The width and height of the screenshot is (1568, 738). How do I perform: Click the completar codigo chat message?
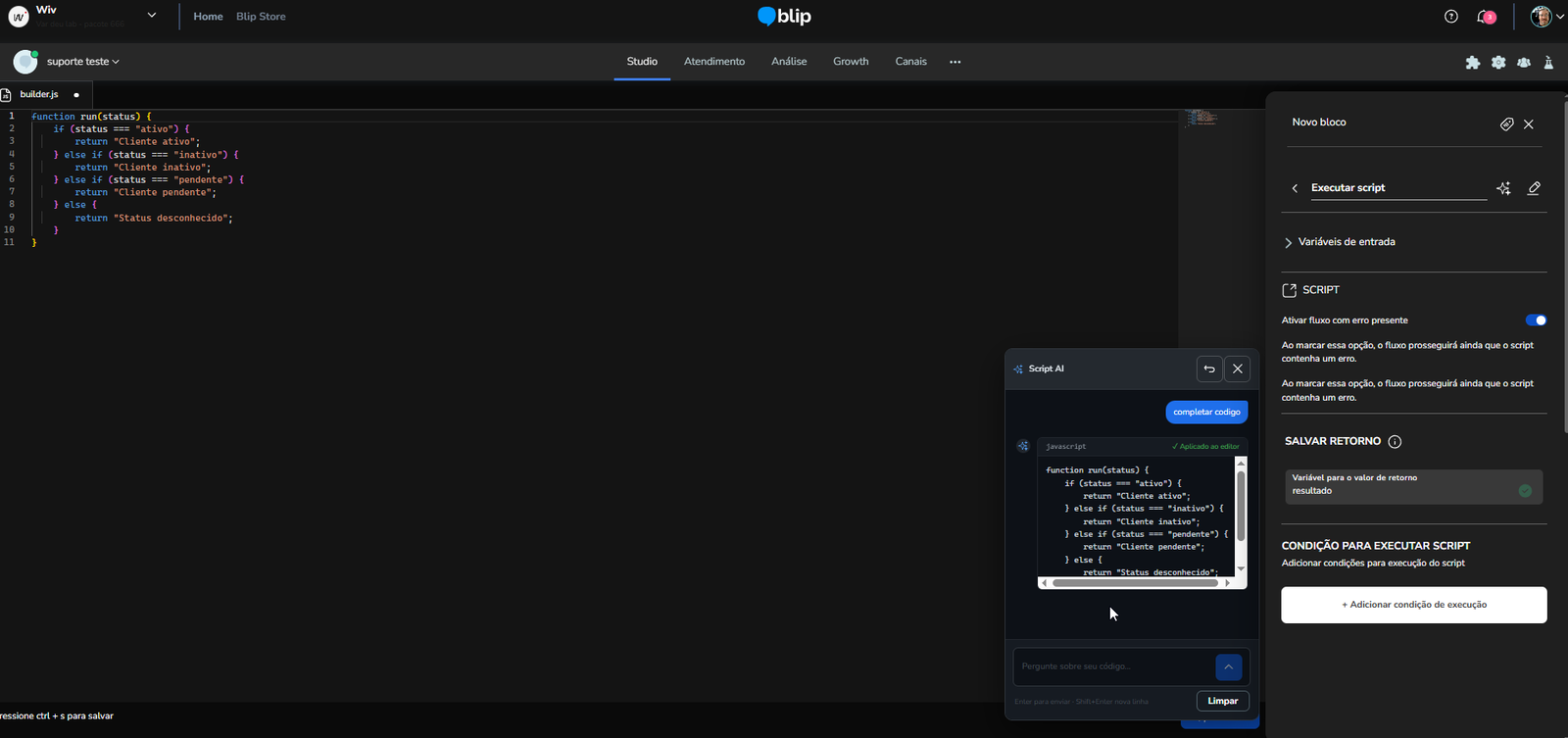coord(1206,413)
